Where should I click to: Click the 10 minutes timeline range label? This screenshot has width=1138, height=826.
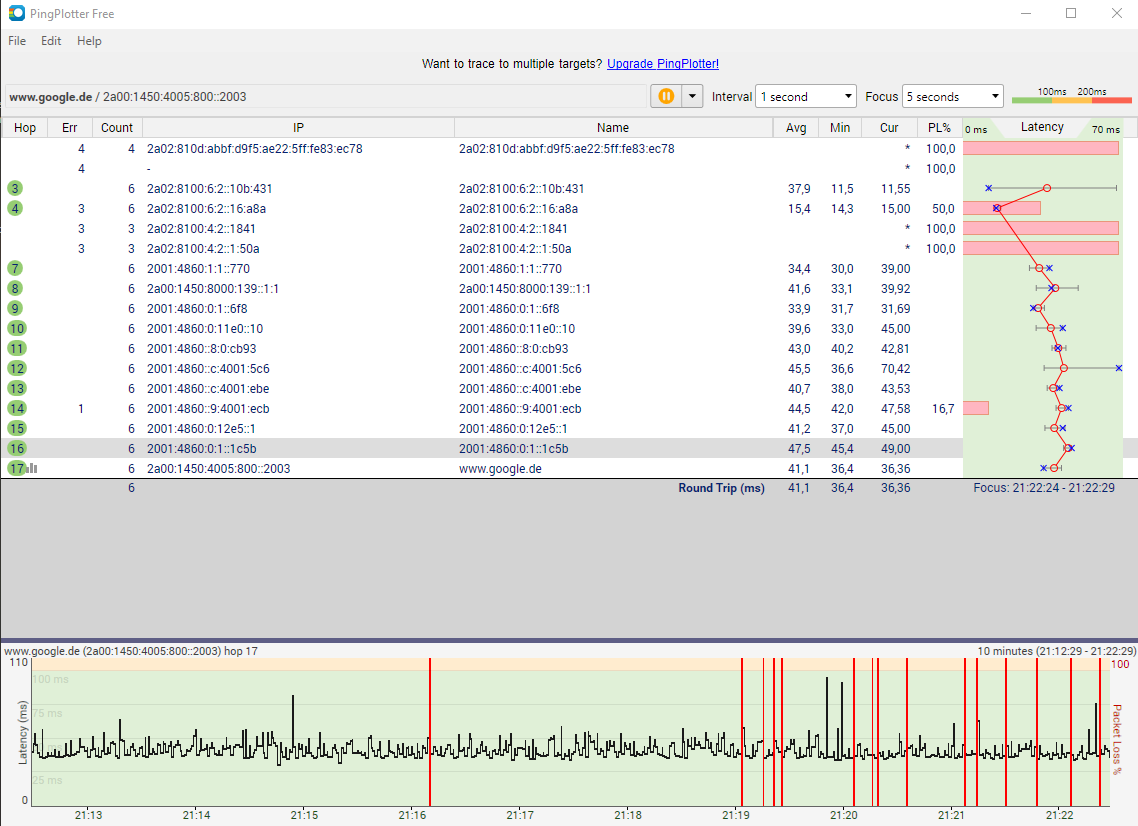click(x=1056, y=651)
